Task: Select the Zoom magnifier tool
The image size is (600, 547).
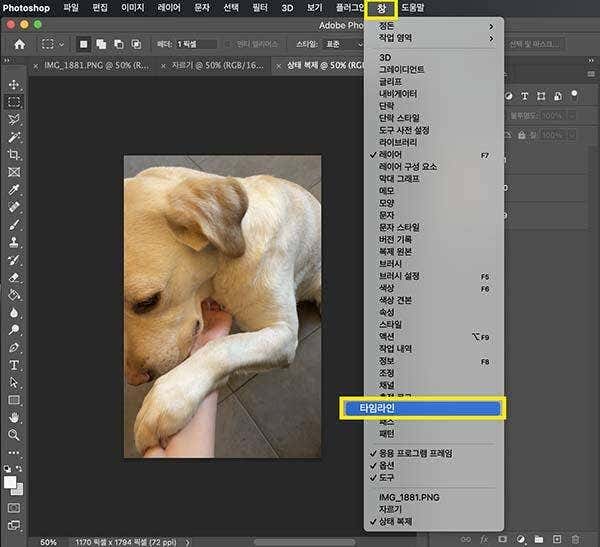Action: 14,435
